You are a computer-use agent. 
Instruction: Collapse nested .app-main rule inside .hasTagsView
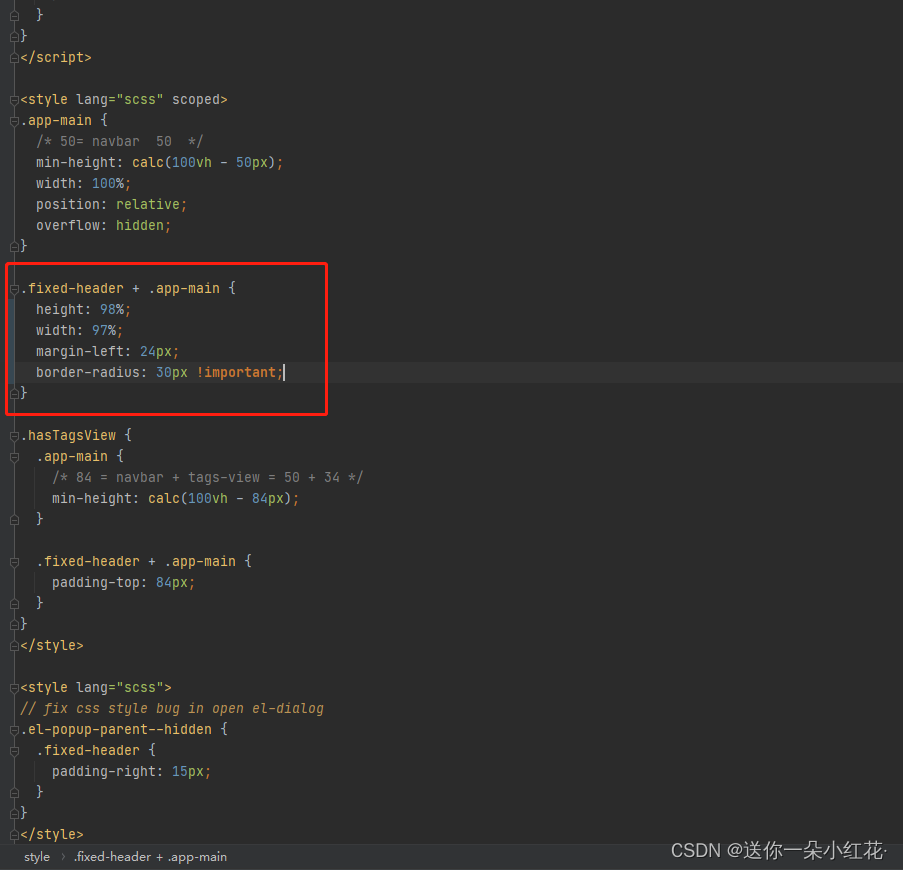(14, 457)
